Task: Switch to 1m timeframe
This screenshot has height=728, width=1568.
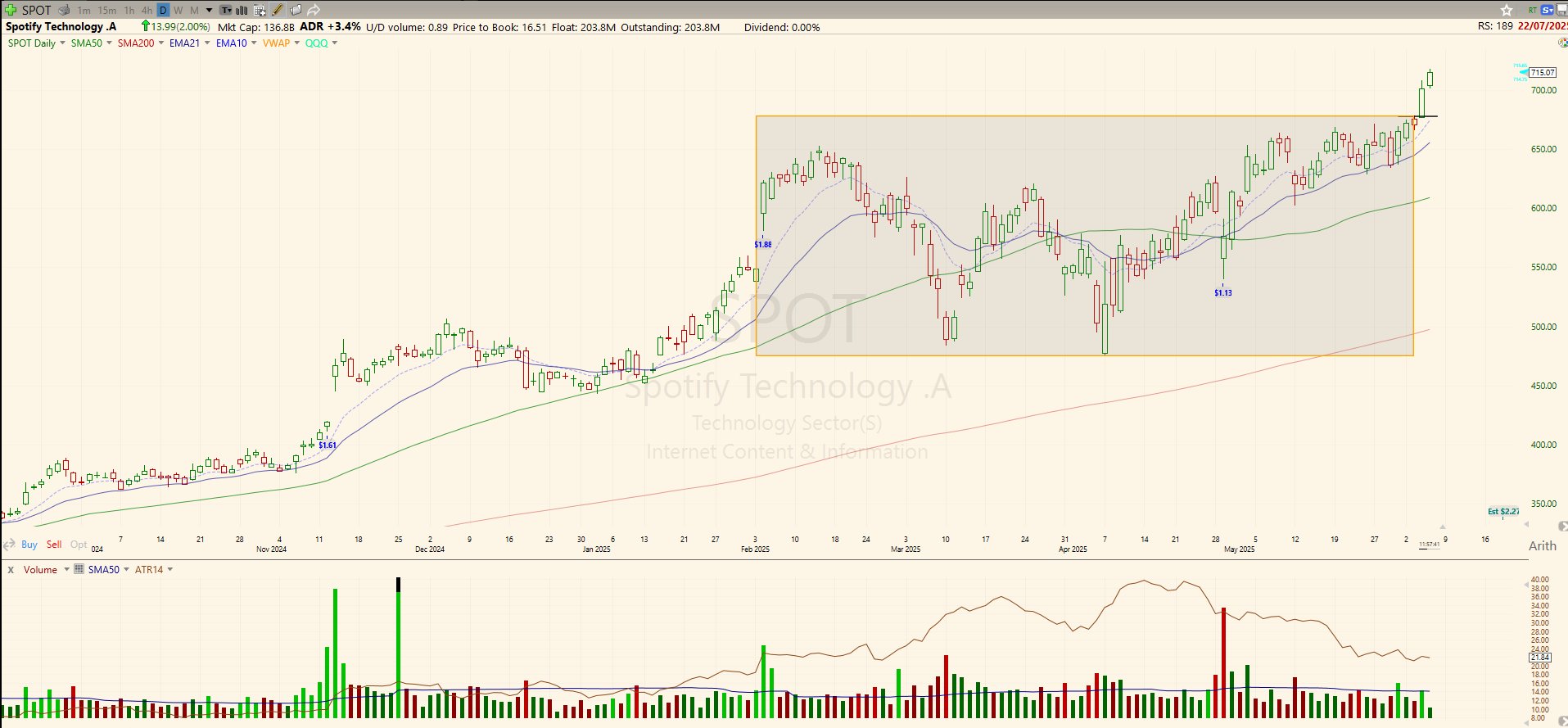Action: point(84,11)
